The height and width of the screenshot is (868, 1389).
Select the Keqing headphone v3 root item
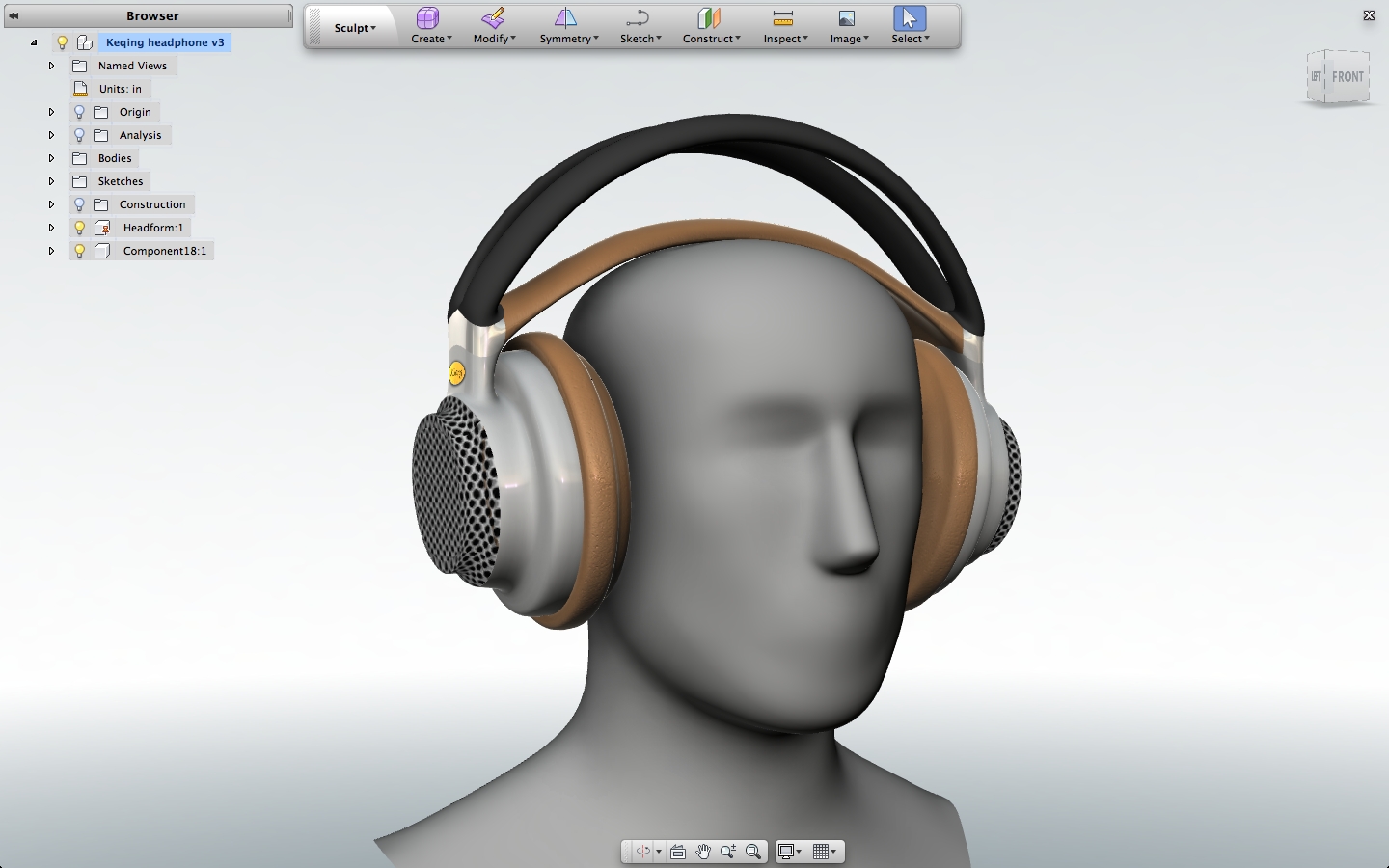tap(165, 42)
